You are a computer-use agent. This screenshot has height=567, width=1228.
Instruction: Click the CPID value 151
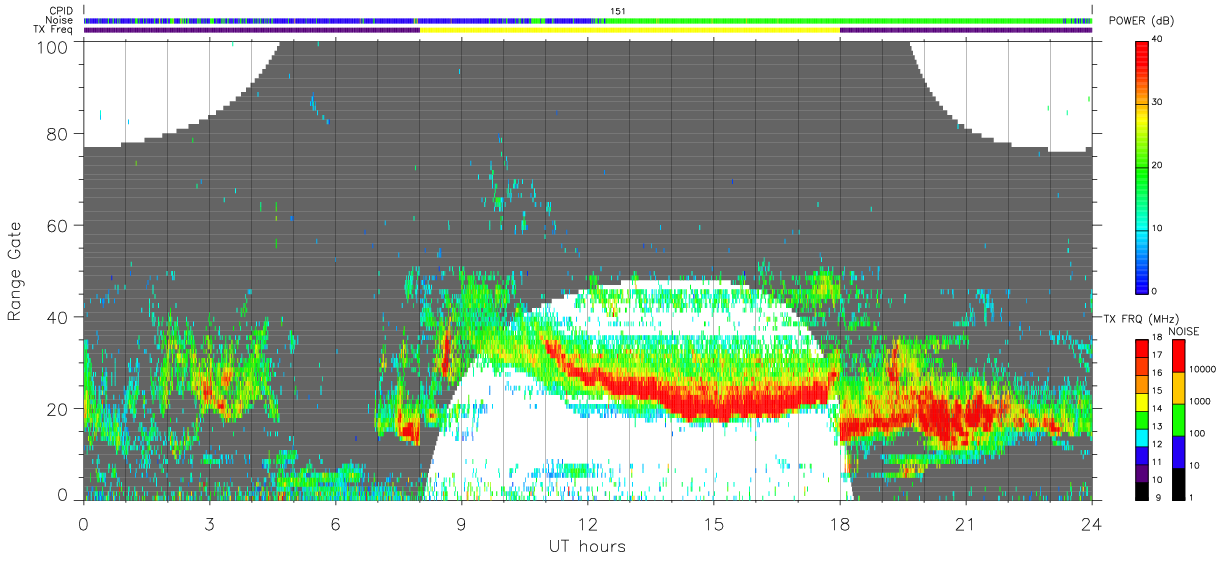tap(618, 11)
